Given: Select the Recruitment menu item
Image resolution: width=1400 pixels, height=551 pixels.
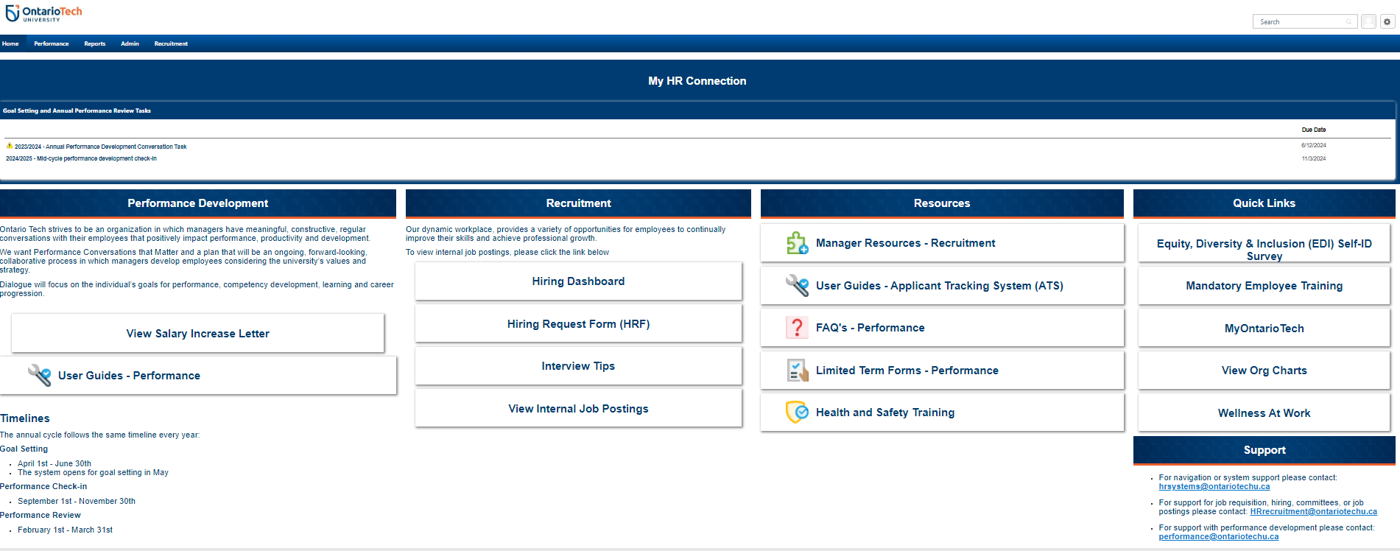Looking at the screenshot, I should click(171, 44).
